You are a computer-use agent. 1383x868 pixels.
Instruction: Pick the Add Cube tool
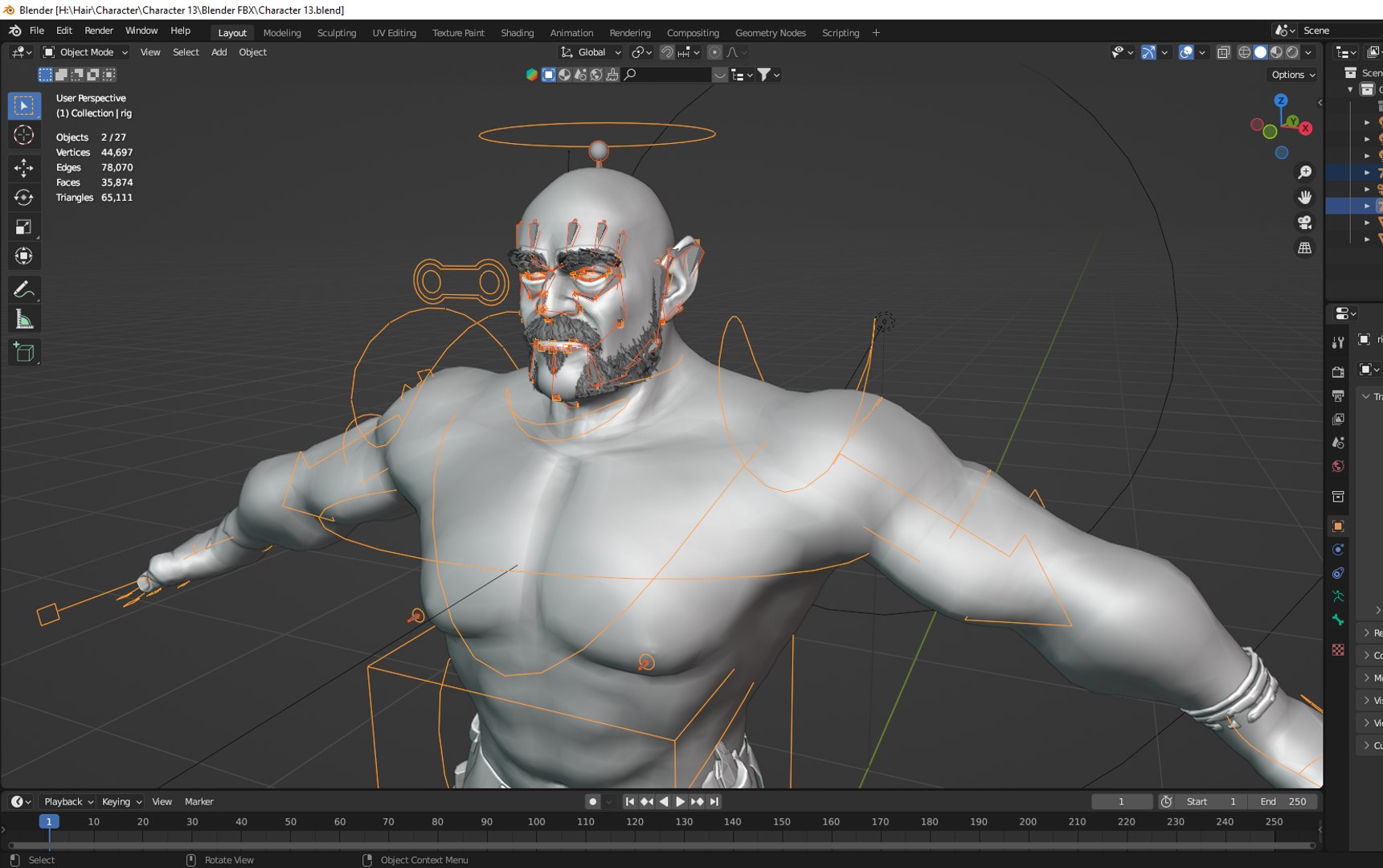[23, 352]
